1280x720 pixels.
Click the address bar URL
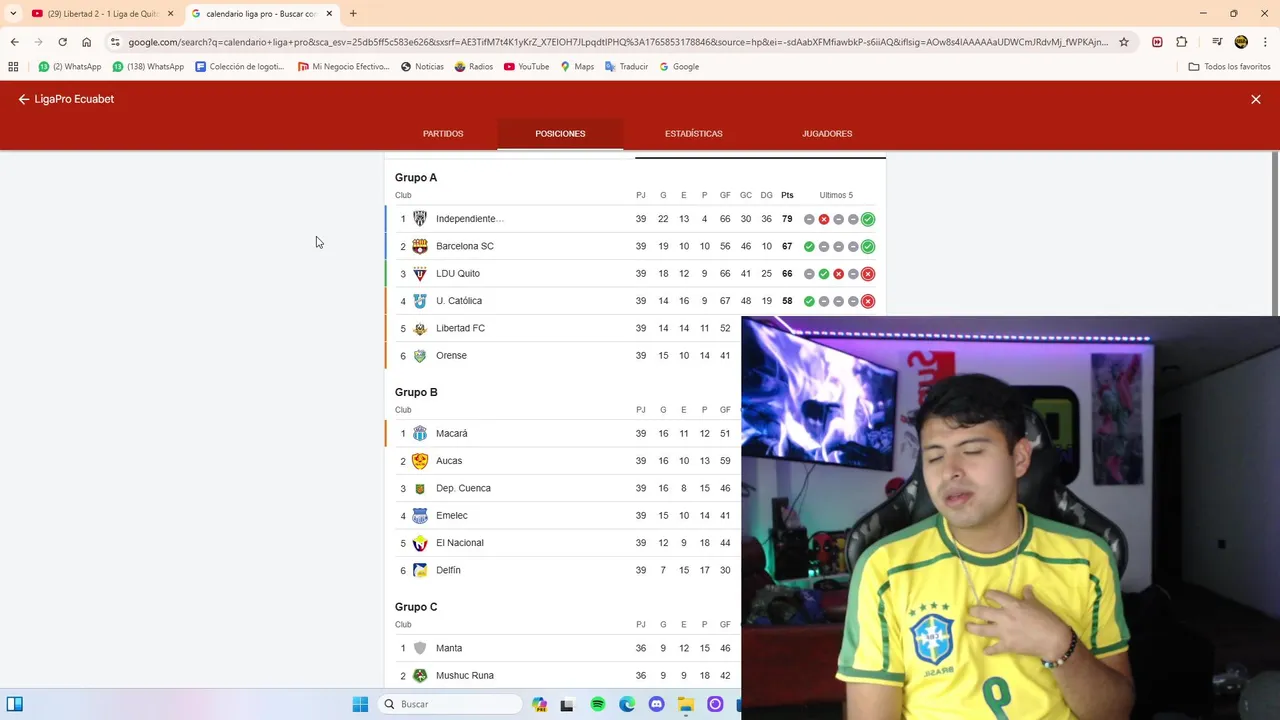[x=617, y=42]
